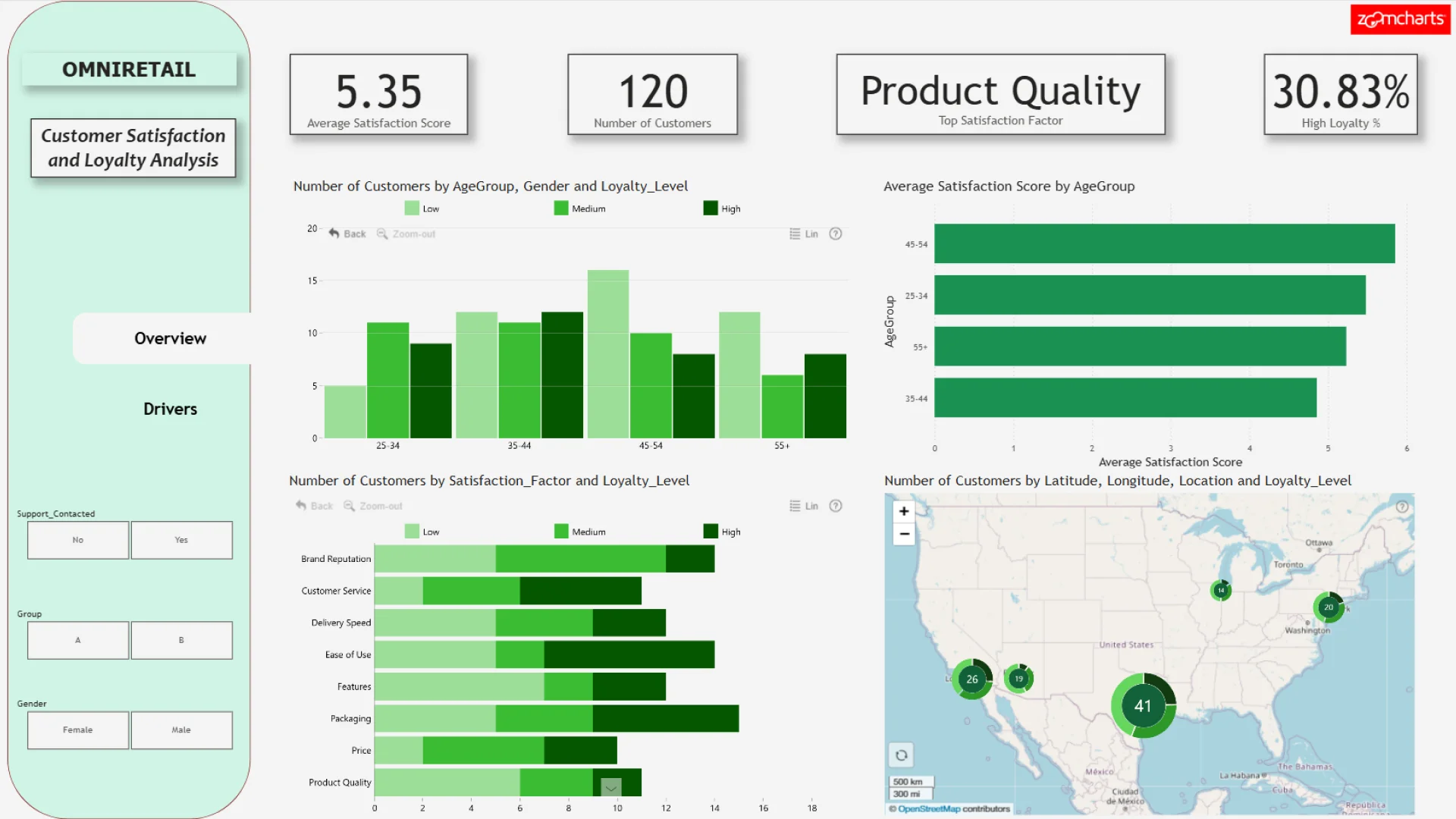Click the 45-54 axis label under bars
Image resolution: width=1456 pixels, height=819 pixels.
click(651, 446)
